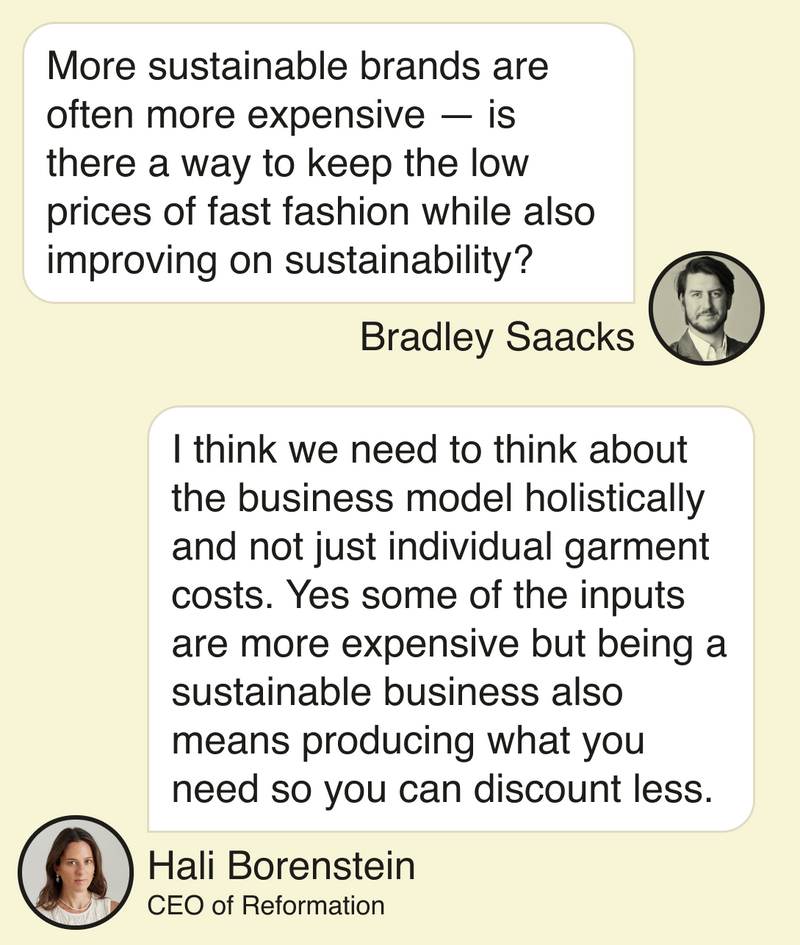Click 'there a way to keep the low' line

click(x=288, y=165)
